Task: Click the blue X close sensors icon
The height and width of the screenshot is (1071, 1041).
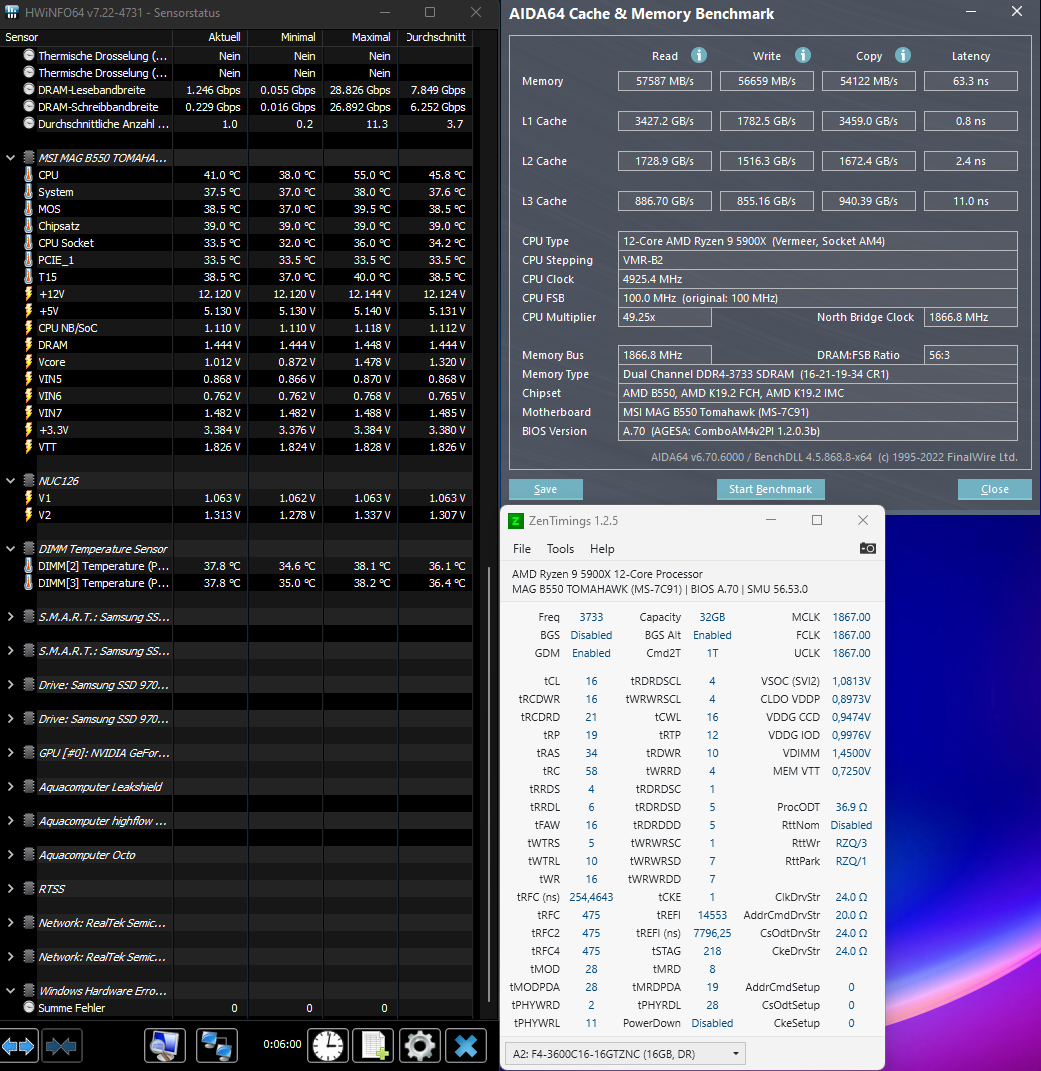Action: (466, 1046)
